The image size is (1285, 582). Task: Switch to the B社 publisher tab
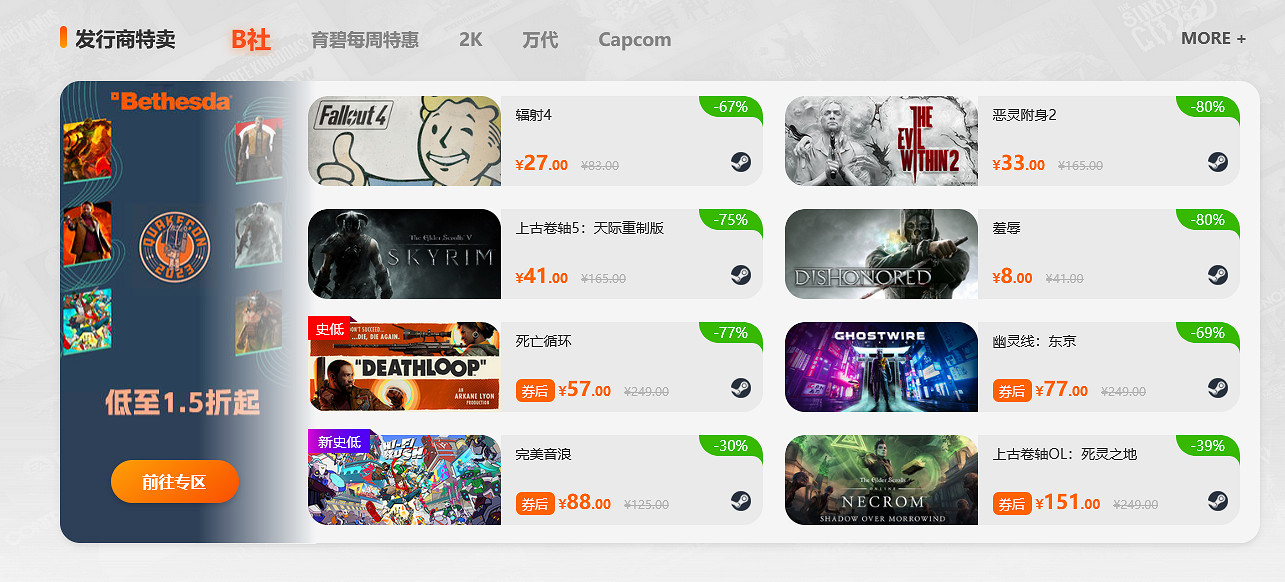[251, 39]
